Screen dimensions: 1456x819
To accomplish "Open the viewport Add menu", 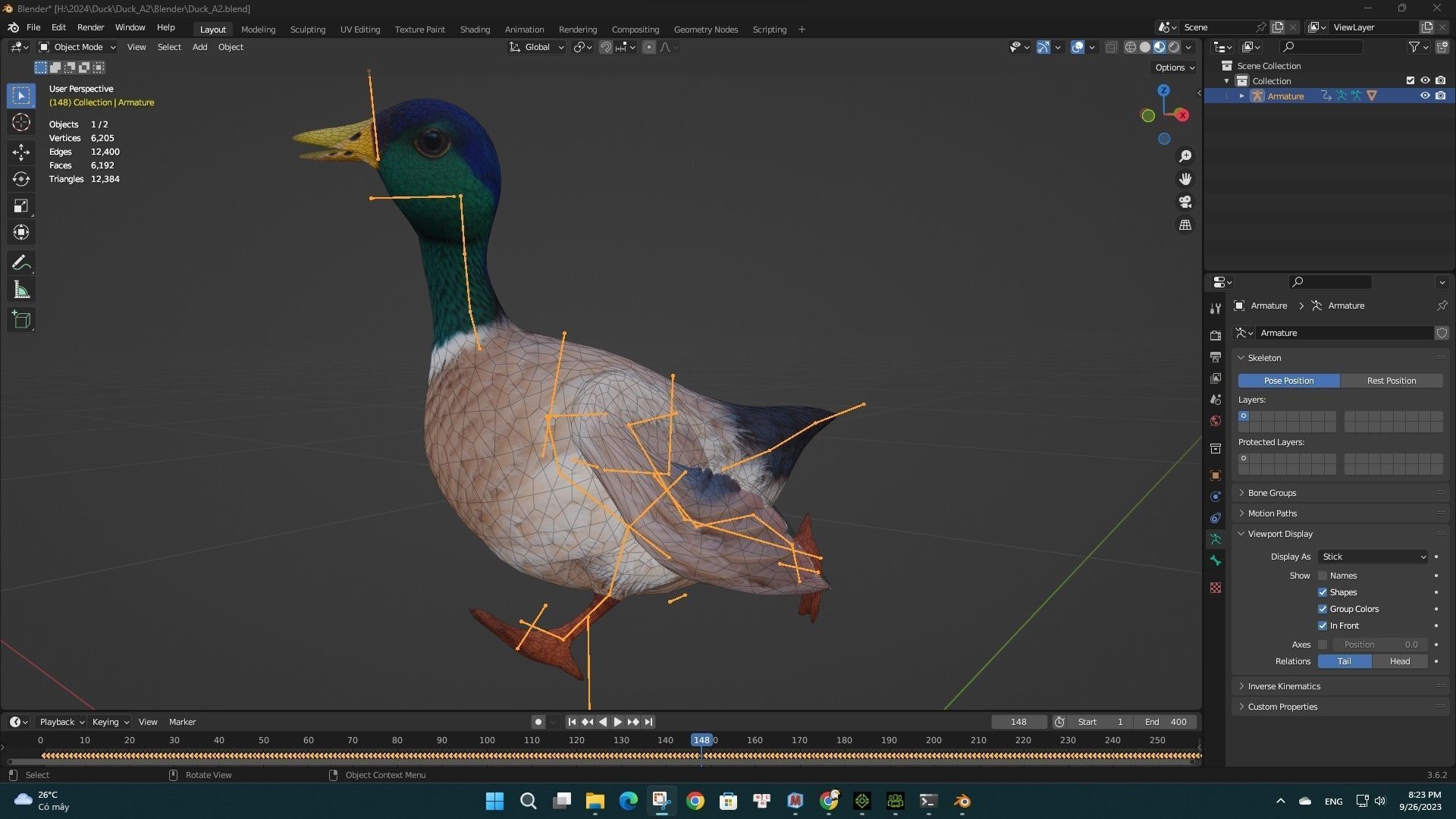I will (199, 47).
